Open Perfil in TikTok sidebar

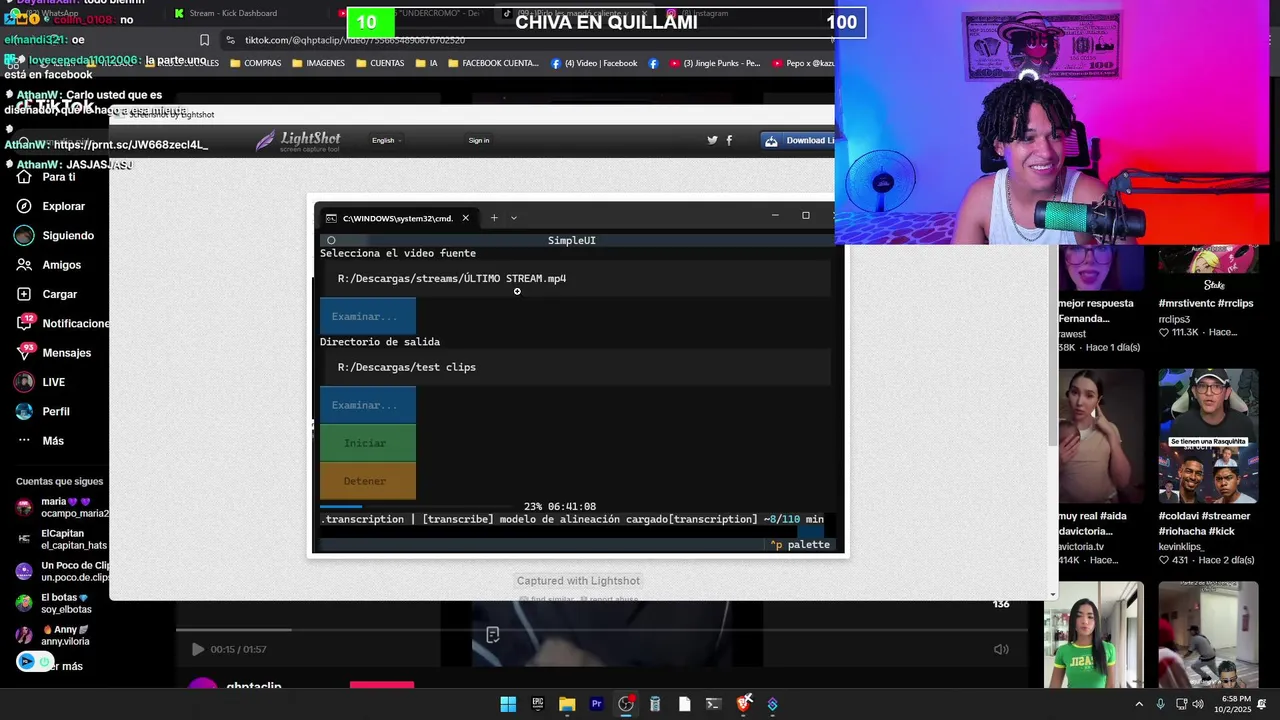pyautogui.click(x=42, y=411)
